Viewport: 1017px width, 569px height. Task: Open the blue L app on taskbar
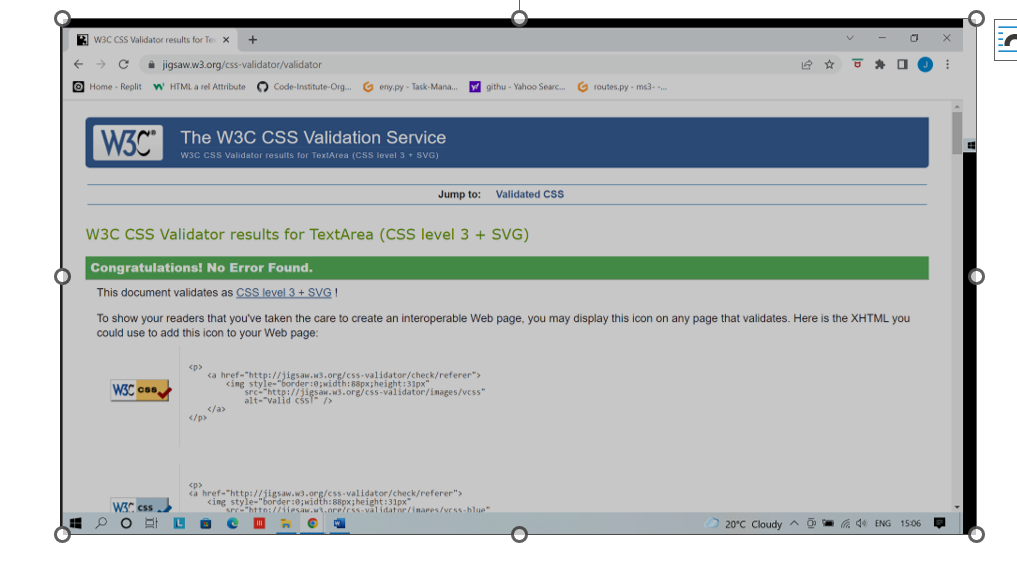pyautogui.click(x=179, y=524)
